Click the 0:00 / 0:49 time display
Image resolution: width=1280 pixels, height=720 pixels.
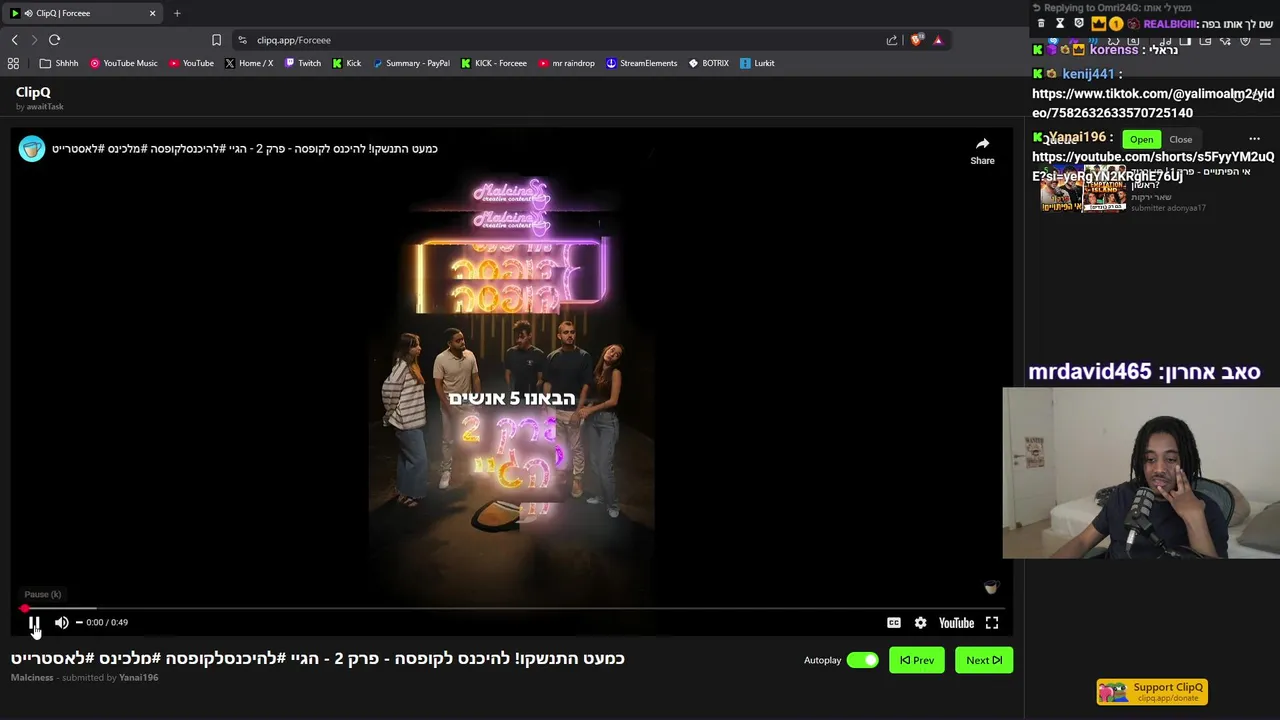pyautogui.click(x=107, y=622)
